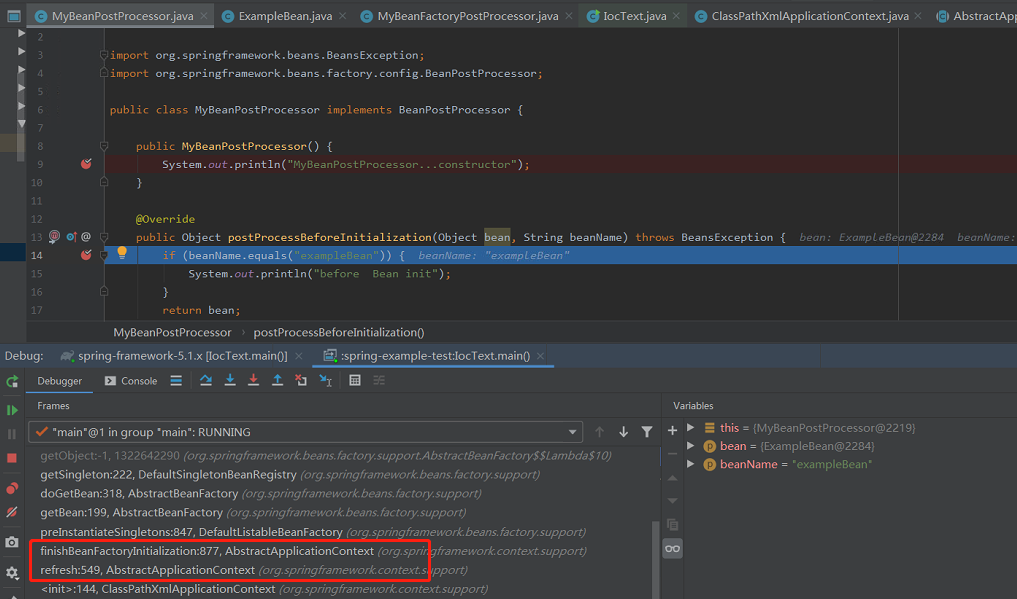Select the getSingleton:222 frame

(339, 475)
